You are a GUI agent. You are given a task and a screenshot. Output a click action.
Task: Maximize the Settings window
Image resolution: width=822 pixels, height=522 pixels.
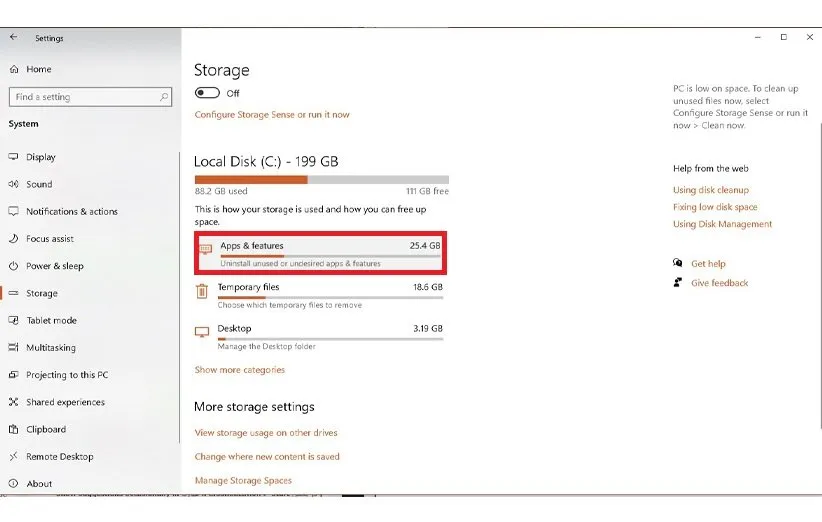pyautogui.click(x=784, y=37)
